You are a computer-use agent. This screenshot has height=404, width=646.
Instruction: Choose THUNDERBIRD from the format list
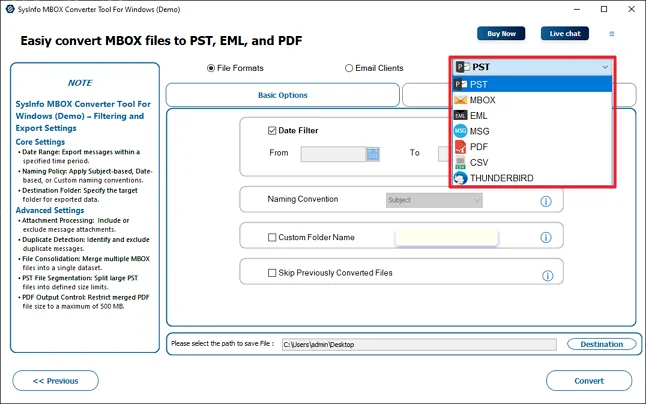point(532,178)
